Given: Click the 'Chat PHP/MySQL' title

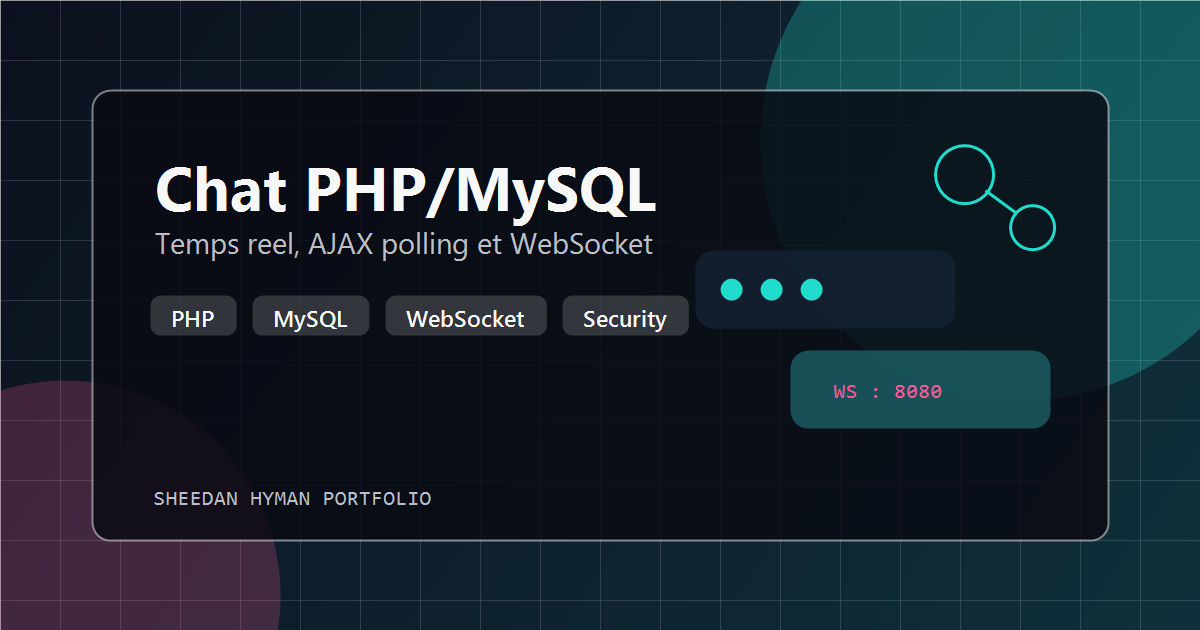Looking at the screenshot, I should tap(406, 190).
